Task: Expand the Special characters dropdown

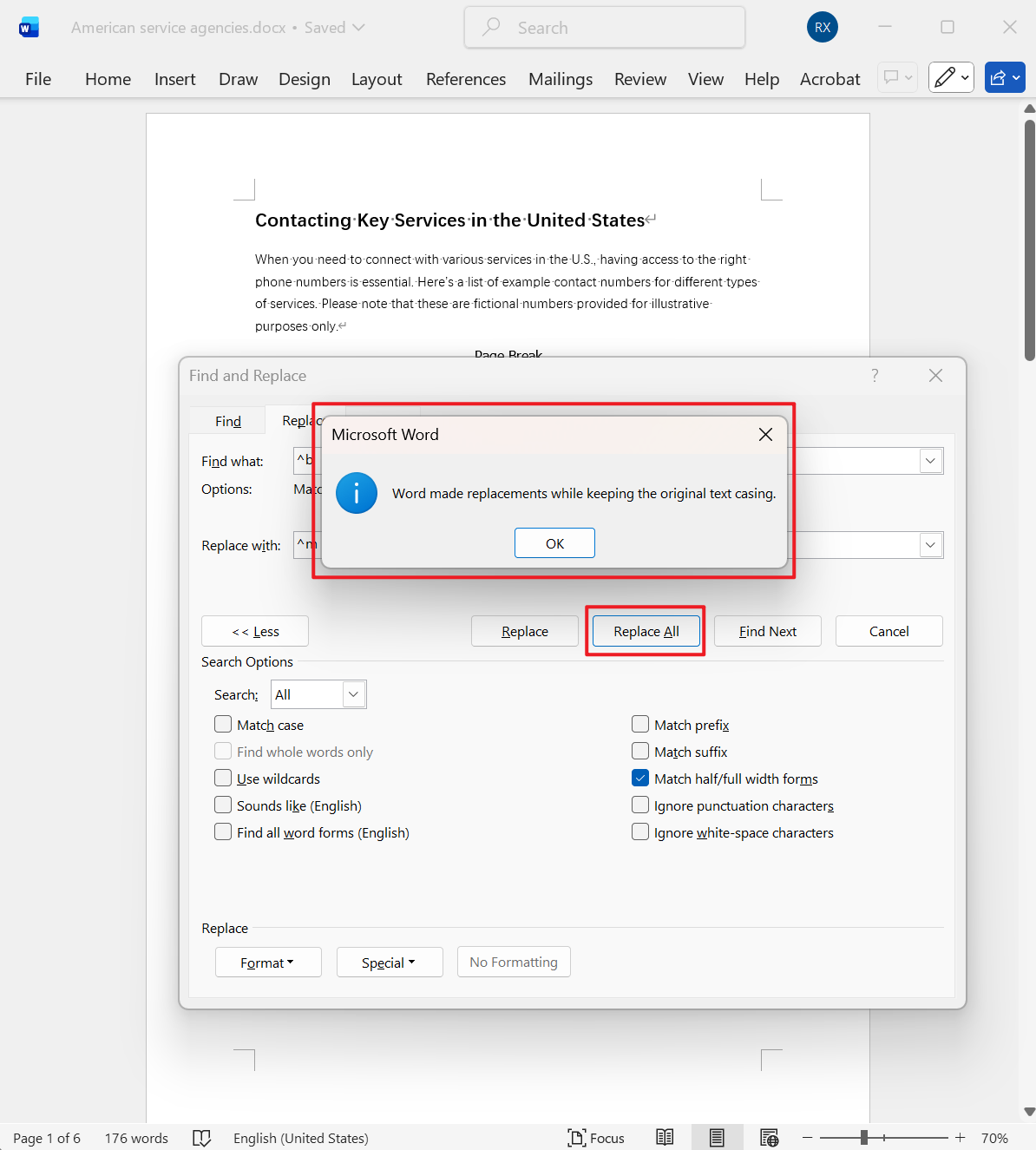Action: (390, 963)
